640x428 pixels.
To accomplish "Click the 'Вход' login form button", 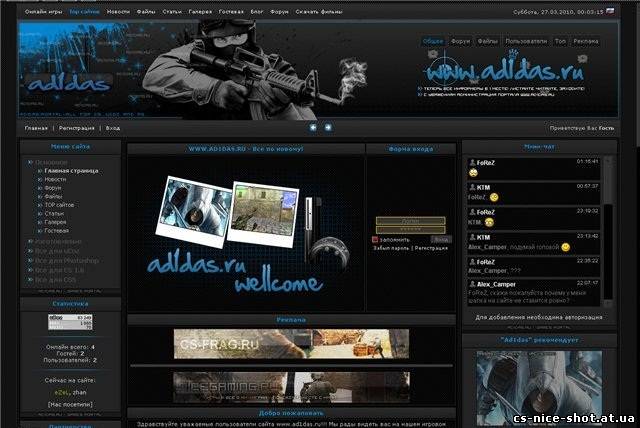I will 441,240.
